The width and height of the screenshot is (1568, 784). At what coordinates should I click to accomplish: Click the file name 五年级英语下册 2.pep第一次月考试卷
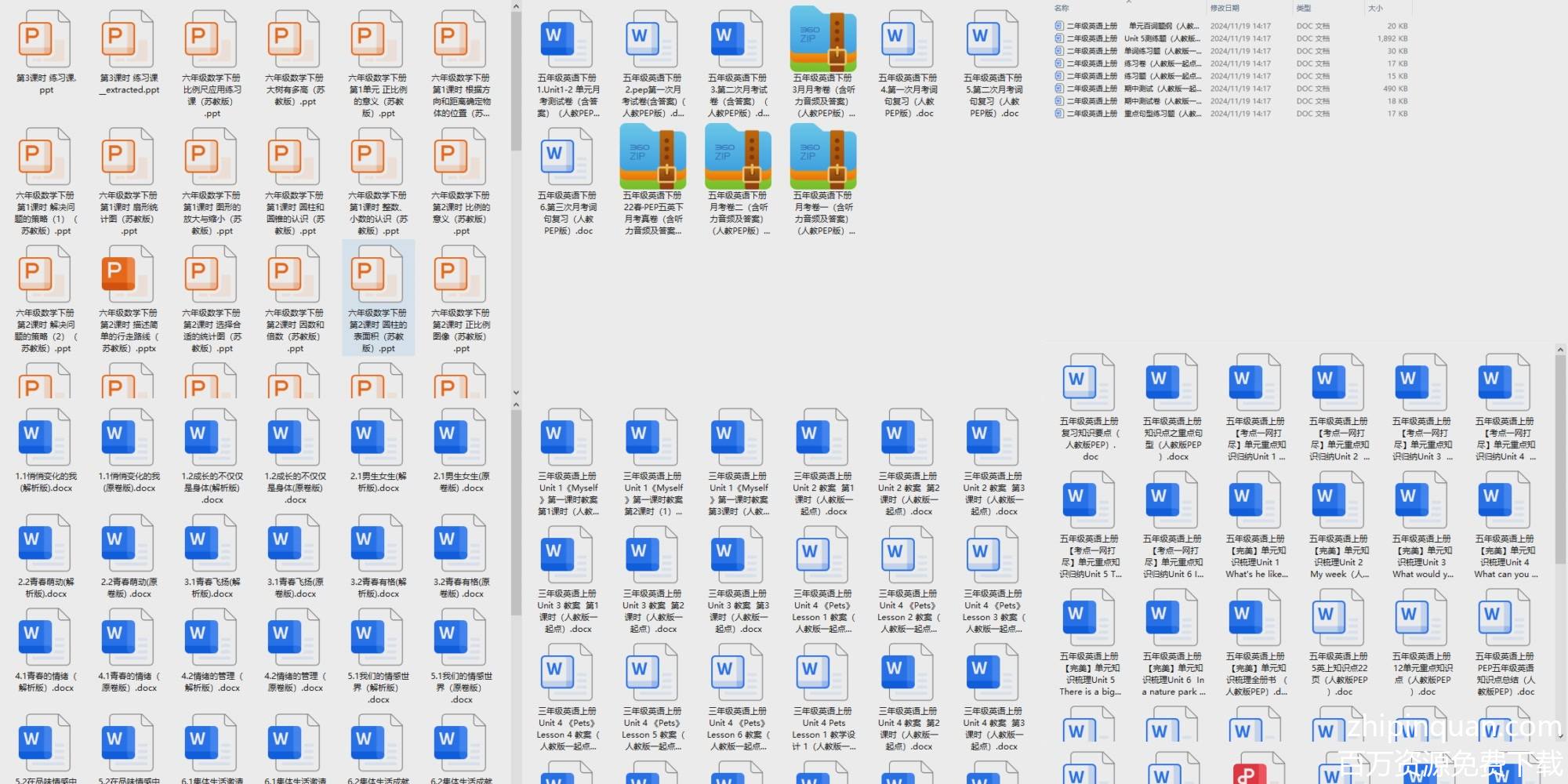pos(652,96)
